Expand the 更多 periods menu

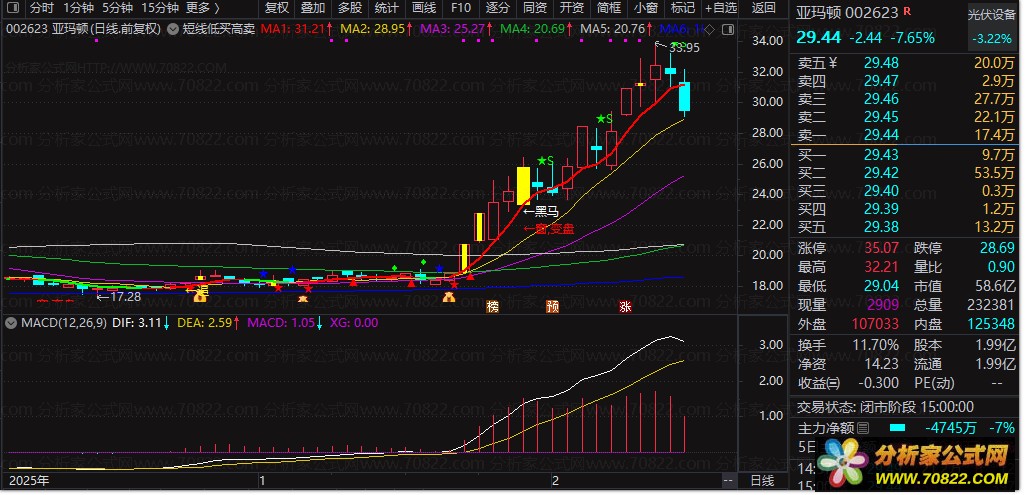tap(203, 8)
